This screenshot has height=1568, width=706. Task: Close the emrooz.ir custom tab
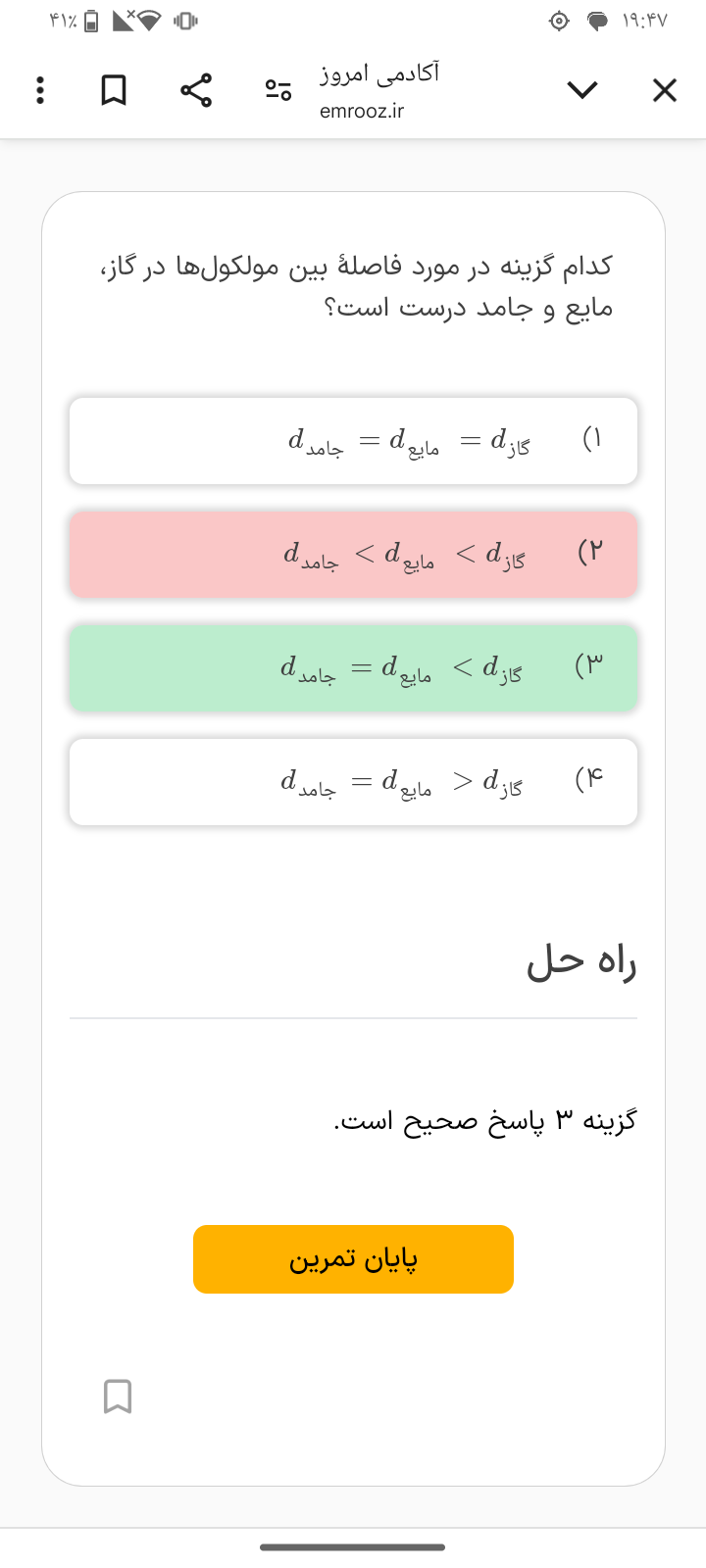coord(665,90)
